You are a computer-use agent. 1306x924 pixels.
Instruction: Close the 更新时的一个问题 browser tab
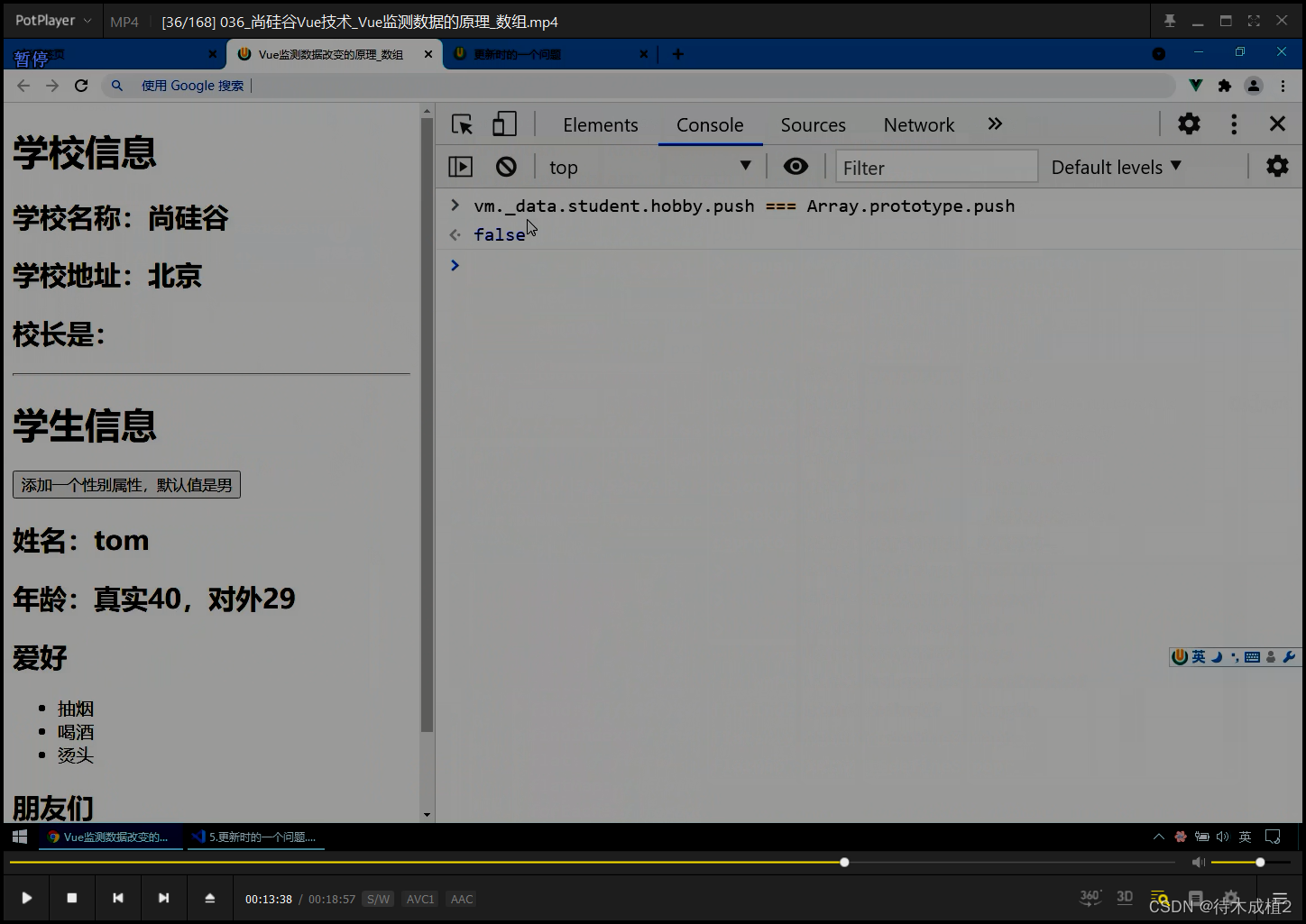643,54
